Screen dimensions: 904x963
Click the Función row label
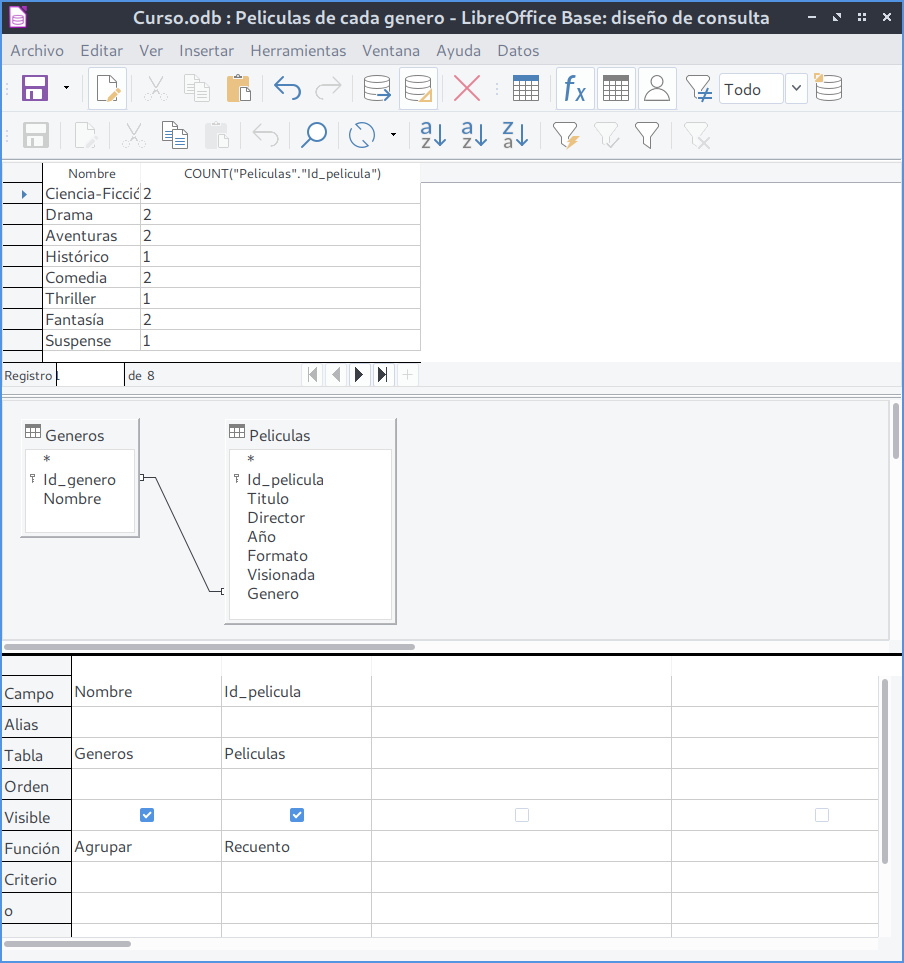(x=36, y=848)
